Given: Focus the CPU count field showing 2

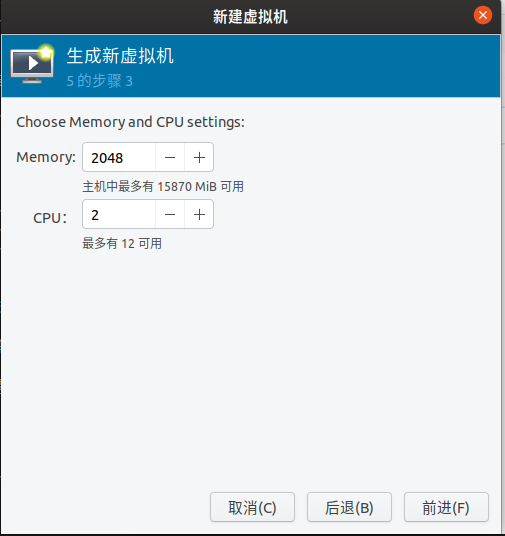Looking at the screenshot, I should click(119, 214).
